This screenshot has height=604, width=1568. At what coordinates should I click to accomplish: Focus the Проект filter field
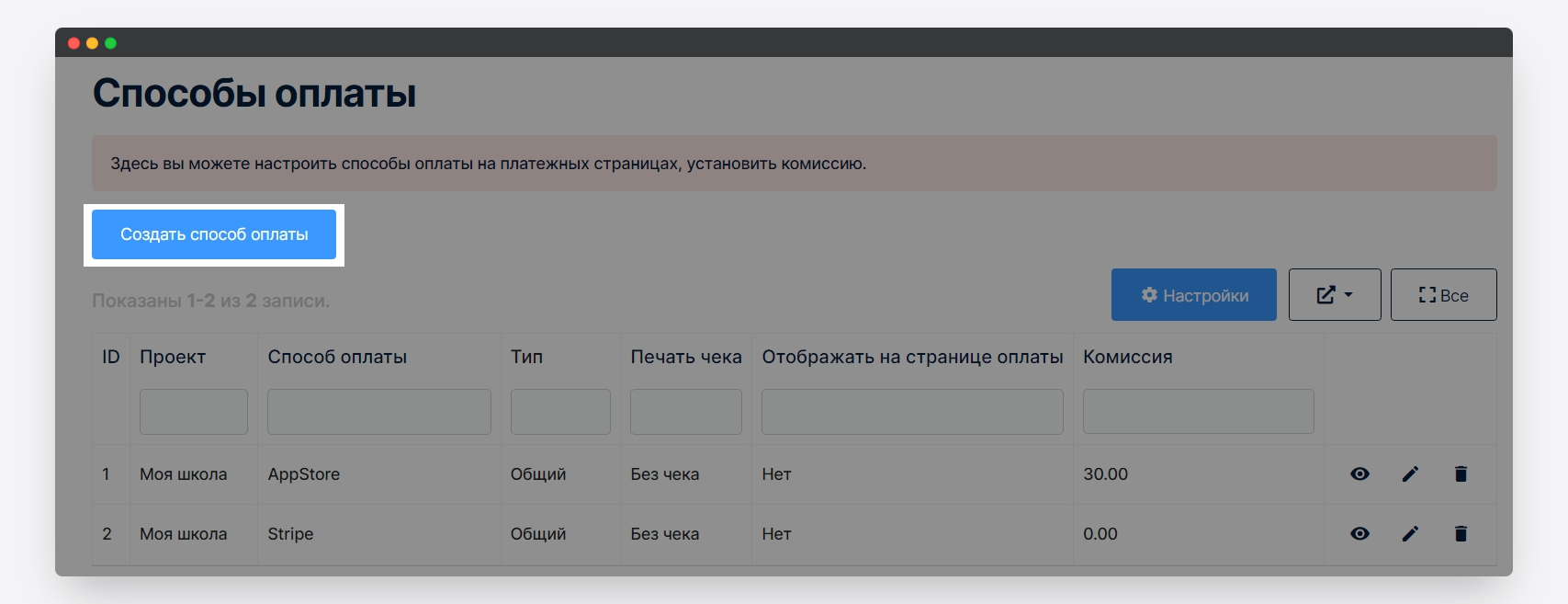coord(193,412)
